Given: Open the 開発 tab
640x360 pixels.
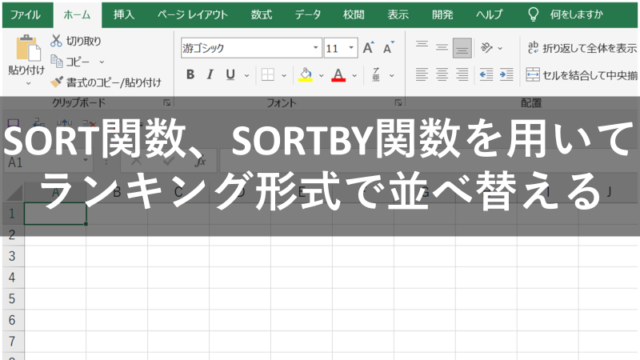Looking at the screenshot, I should click(442, 15).
